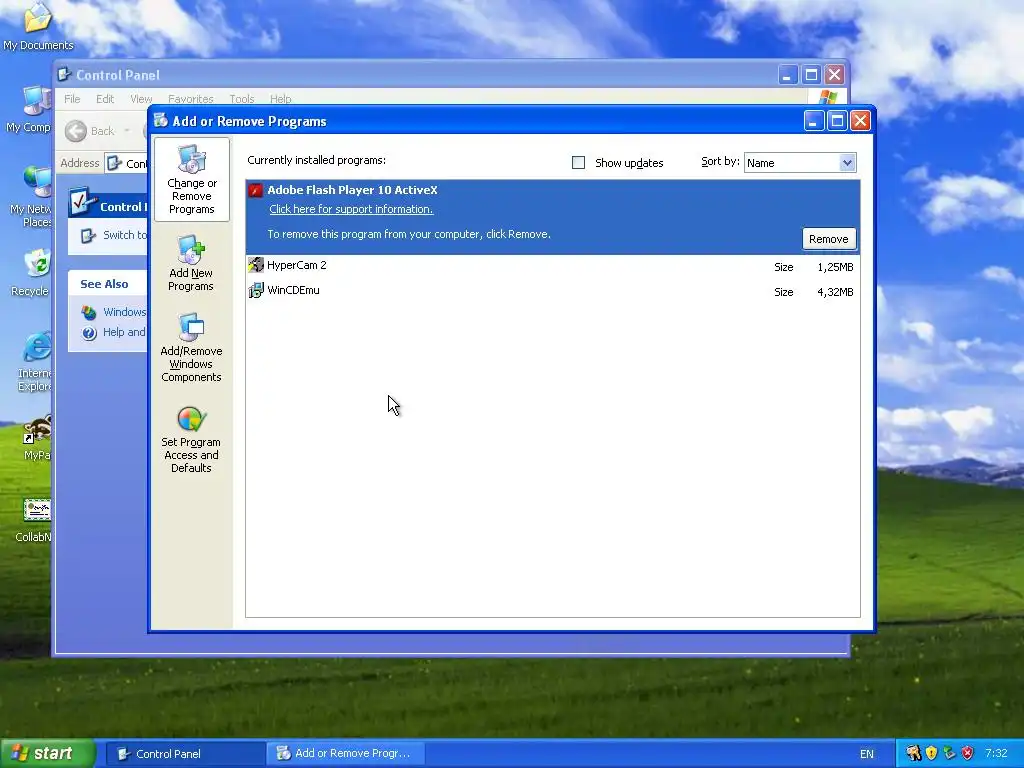Open the MyPa raccoon shortcut icon
This screenshot has width=1024, height=768.
point(37,429)
